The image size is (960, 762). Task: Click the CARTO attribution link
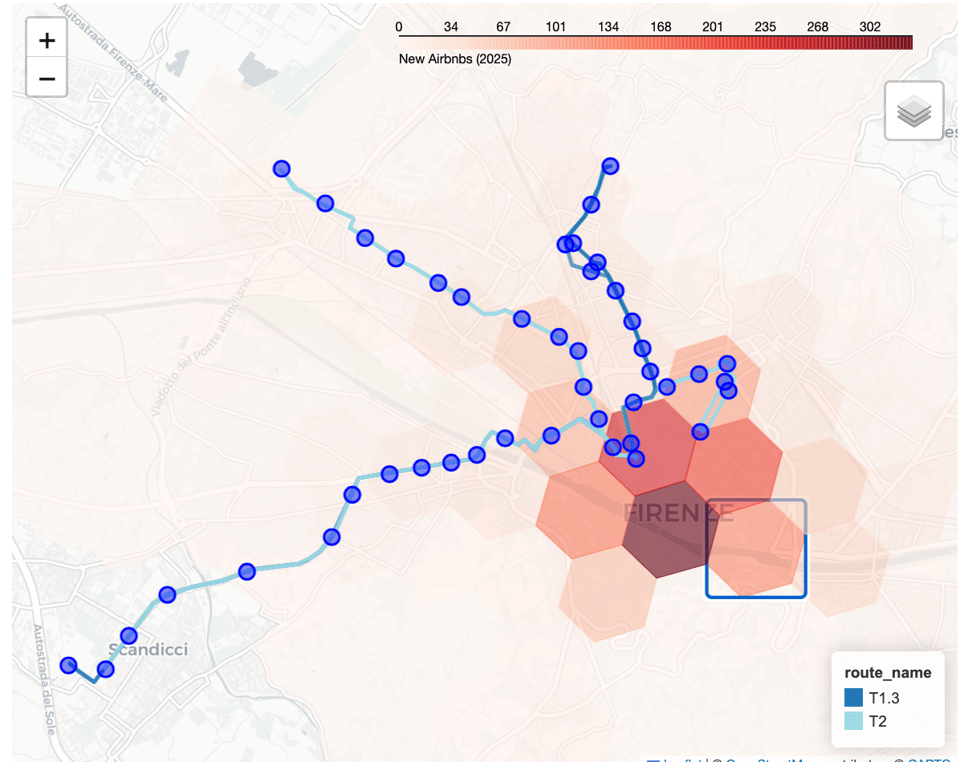(932, 757)
